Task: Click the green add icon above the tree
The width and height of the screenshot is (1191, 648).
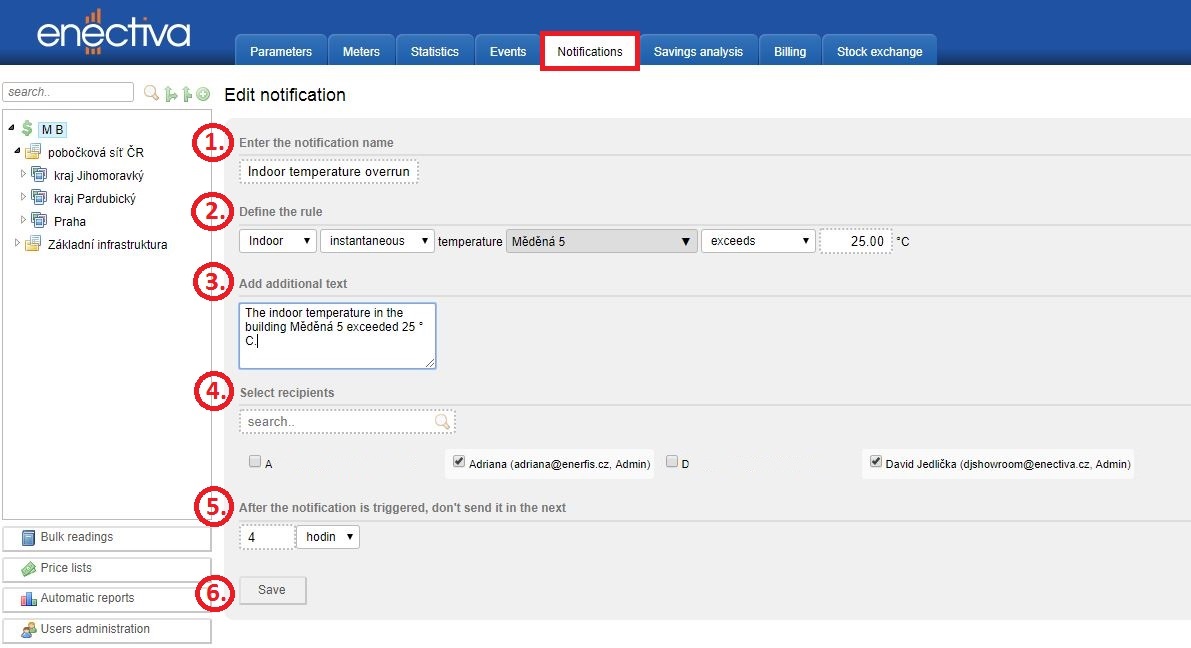Action: click(203, 94)
